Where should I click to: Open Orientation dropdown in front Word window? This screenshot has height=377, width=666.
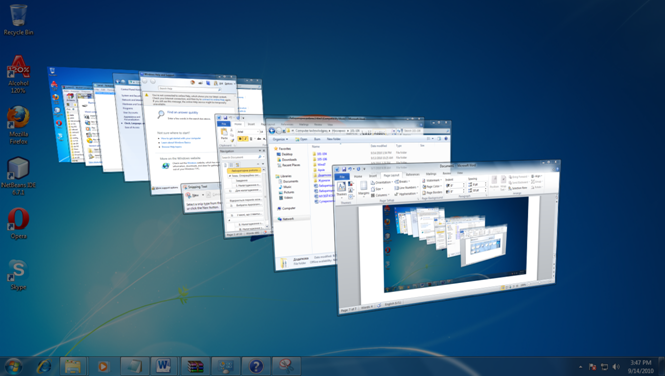(x=381, y=183)
